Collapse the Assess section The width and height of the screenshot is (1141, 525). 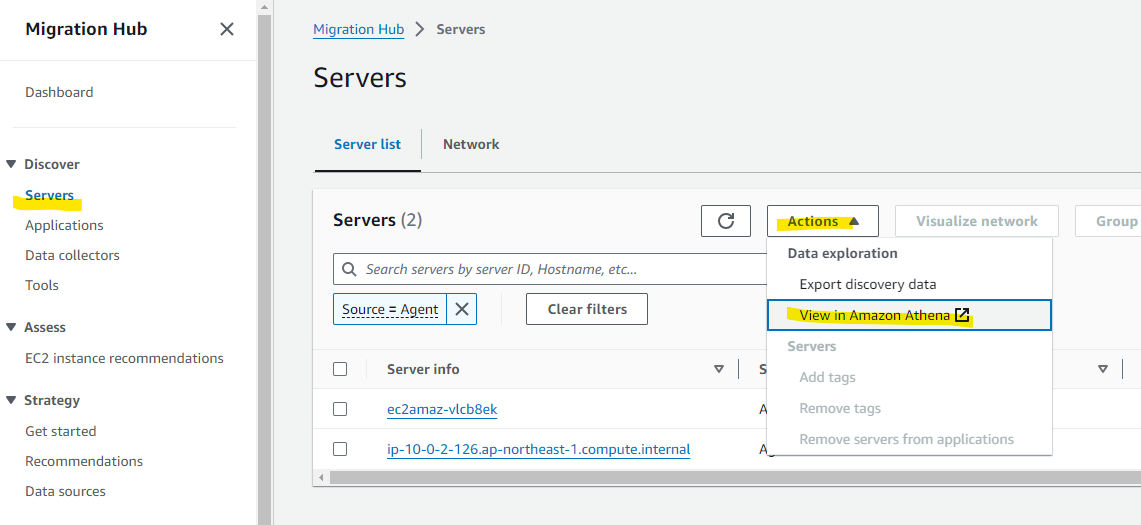pyautogui.click(x=11, y=328)
